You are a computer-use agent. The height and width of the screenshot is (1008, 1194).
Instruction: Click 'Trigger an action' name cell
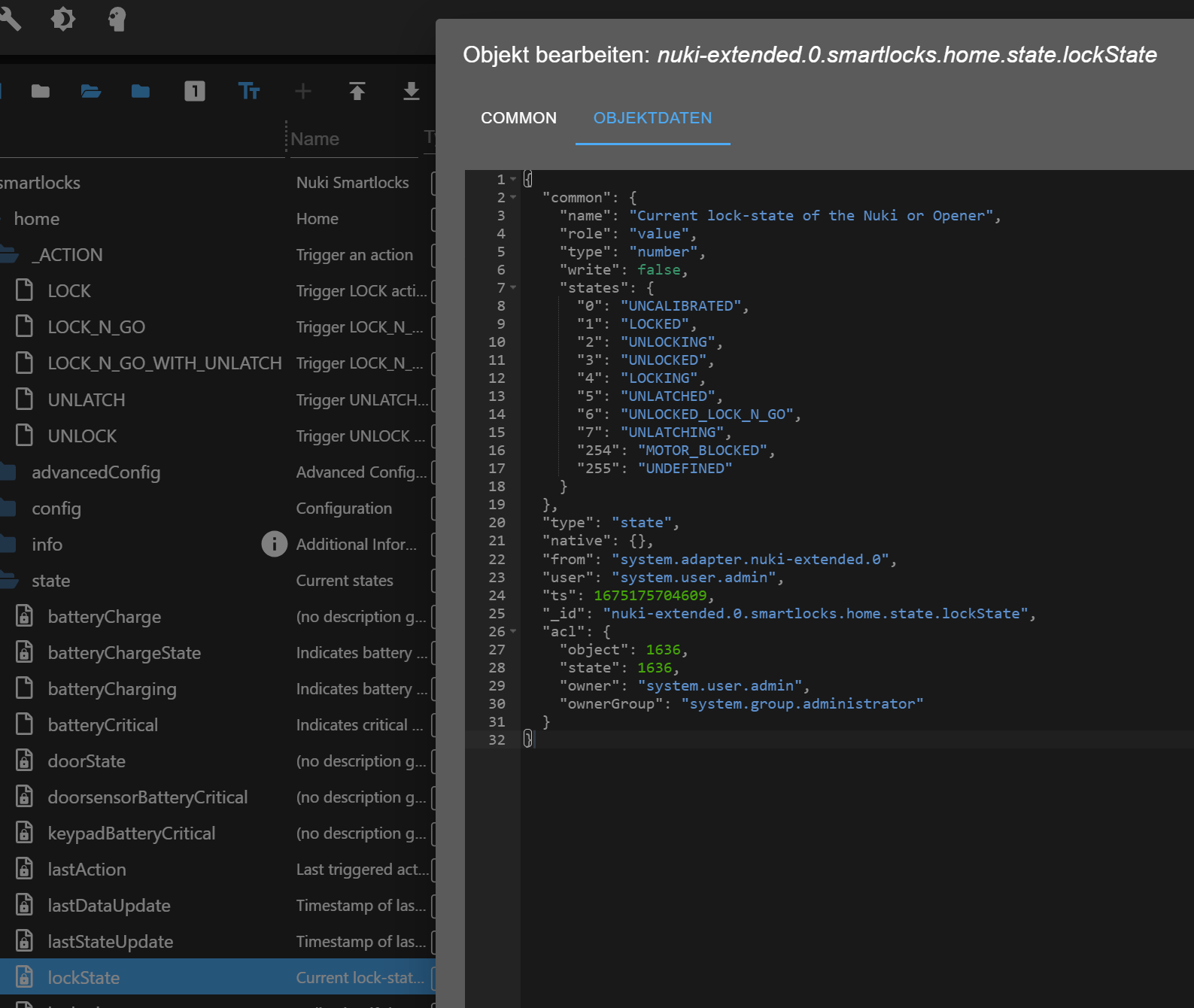pos(354,254)
